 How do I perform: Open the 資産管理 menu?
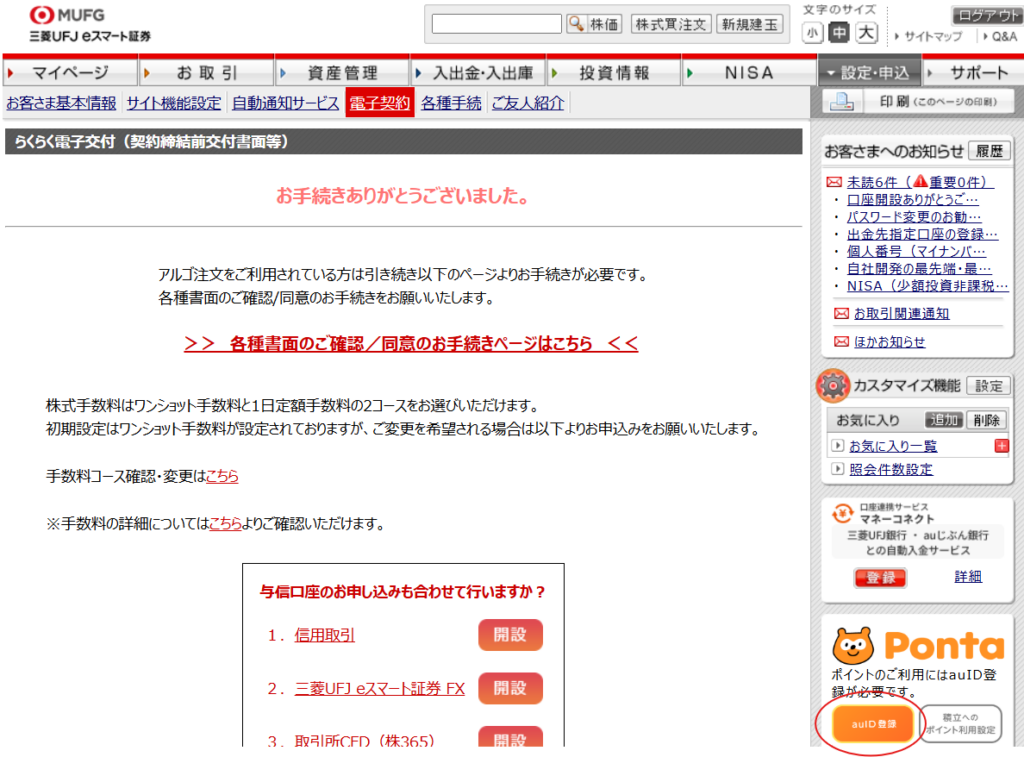(342, 73)
